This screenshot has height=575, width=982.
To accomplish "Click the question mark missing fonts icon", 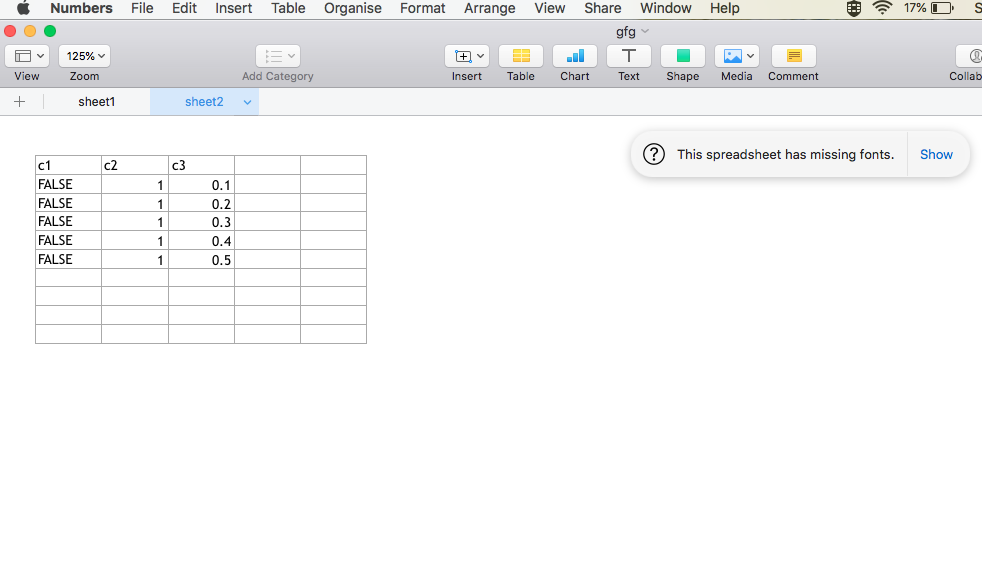I will [654, 154].
